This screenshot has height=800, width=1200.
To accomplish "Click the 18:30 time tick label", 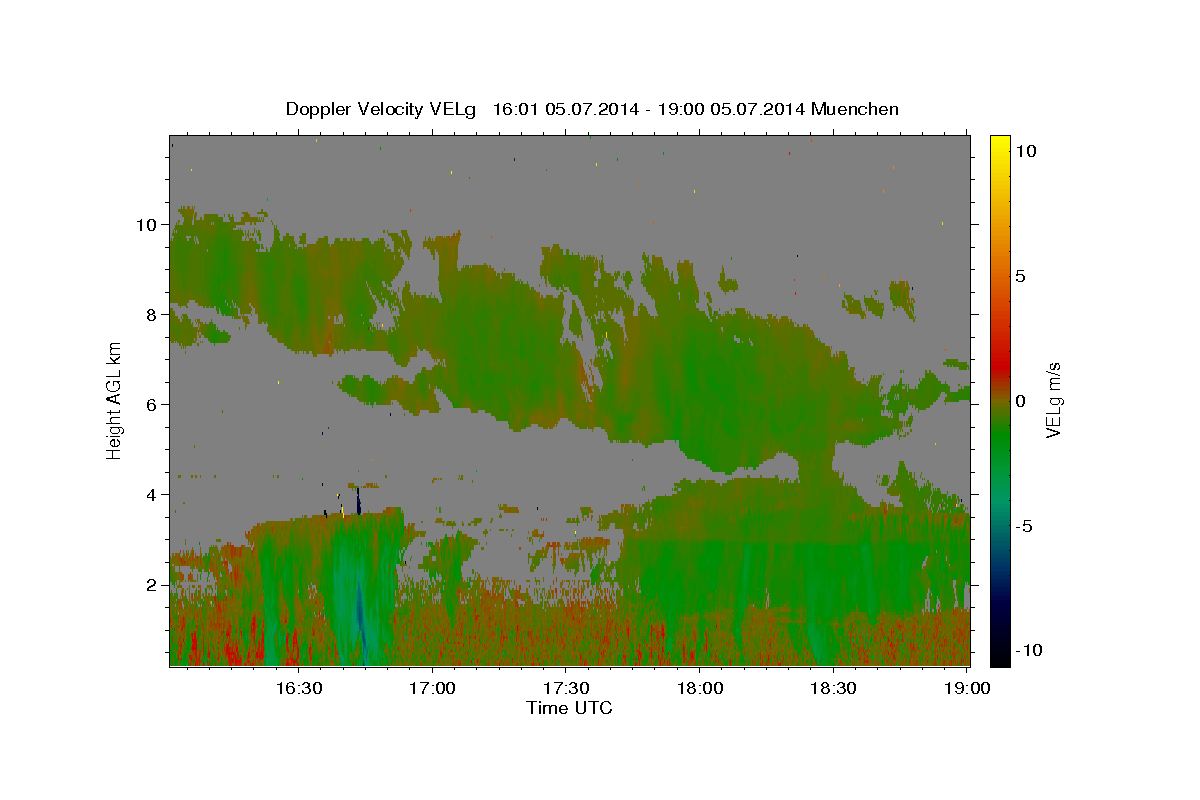I will 834,688.
